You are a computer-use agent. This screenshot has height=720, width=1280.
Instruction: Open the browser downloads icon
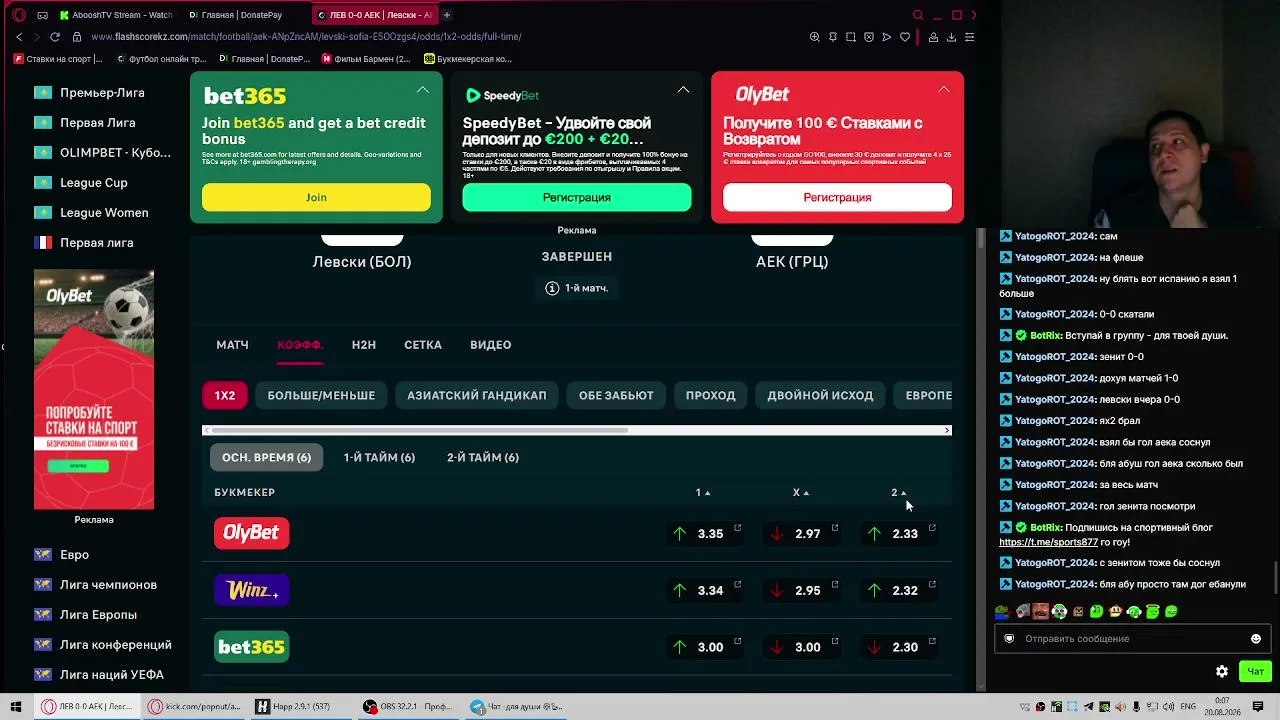pos(951,37)
